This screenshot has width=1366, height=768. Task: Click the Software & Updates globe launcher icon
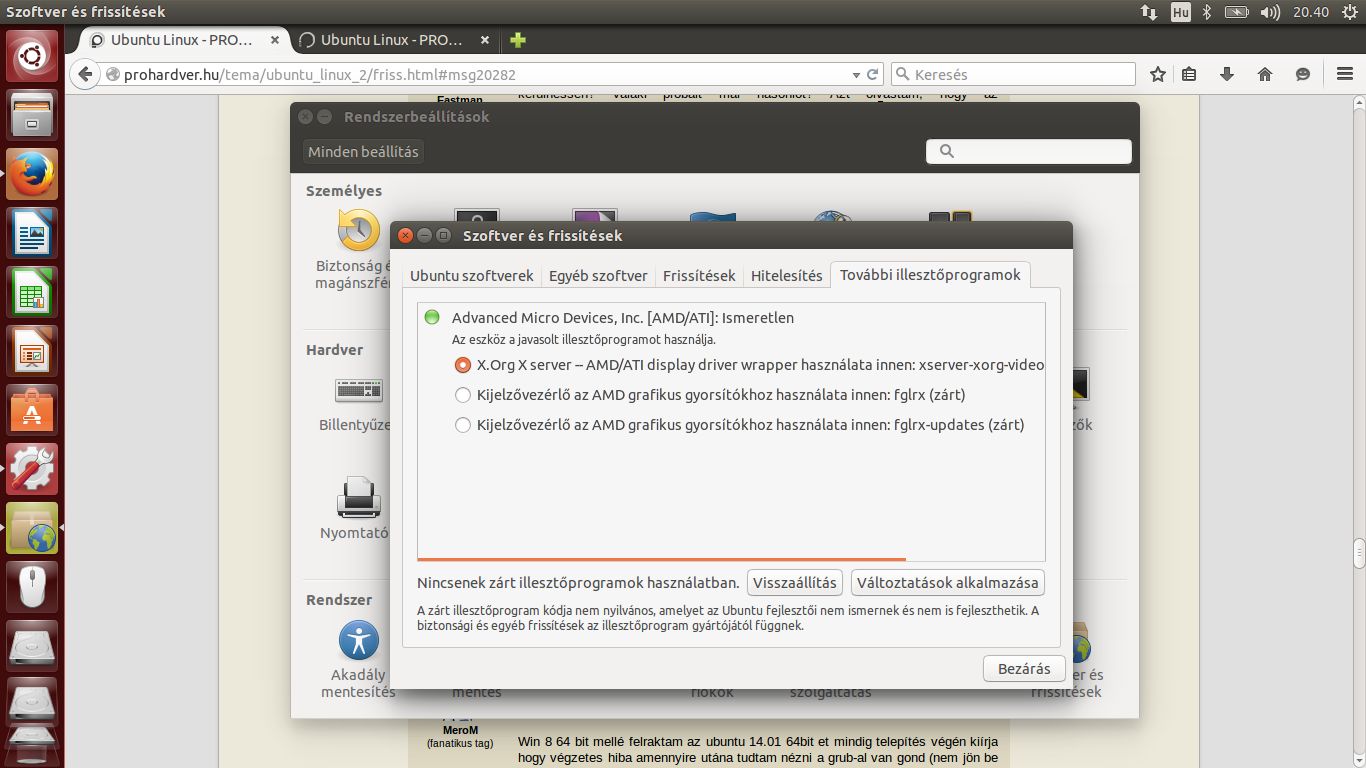pos(32,528)
